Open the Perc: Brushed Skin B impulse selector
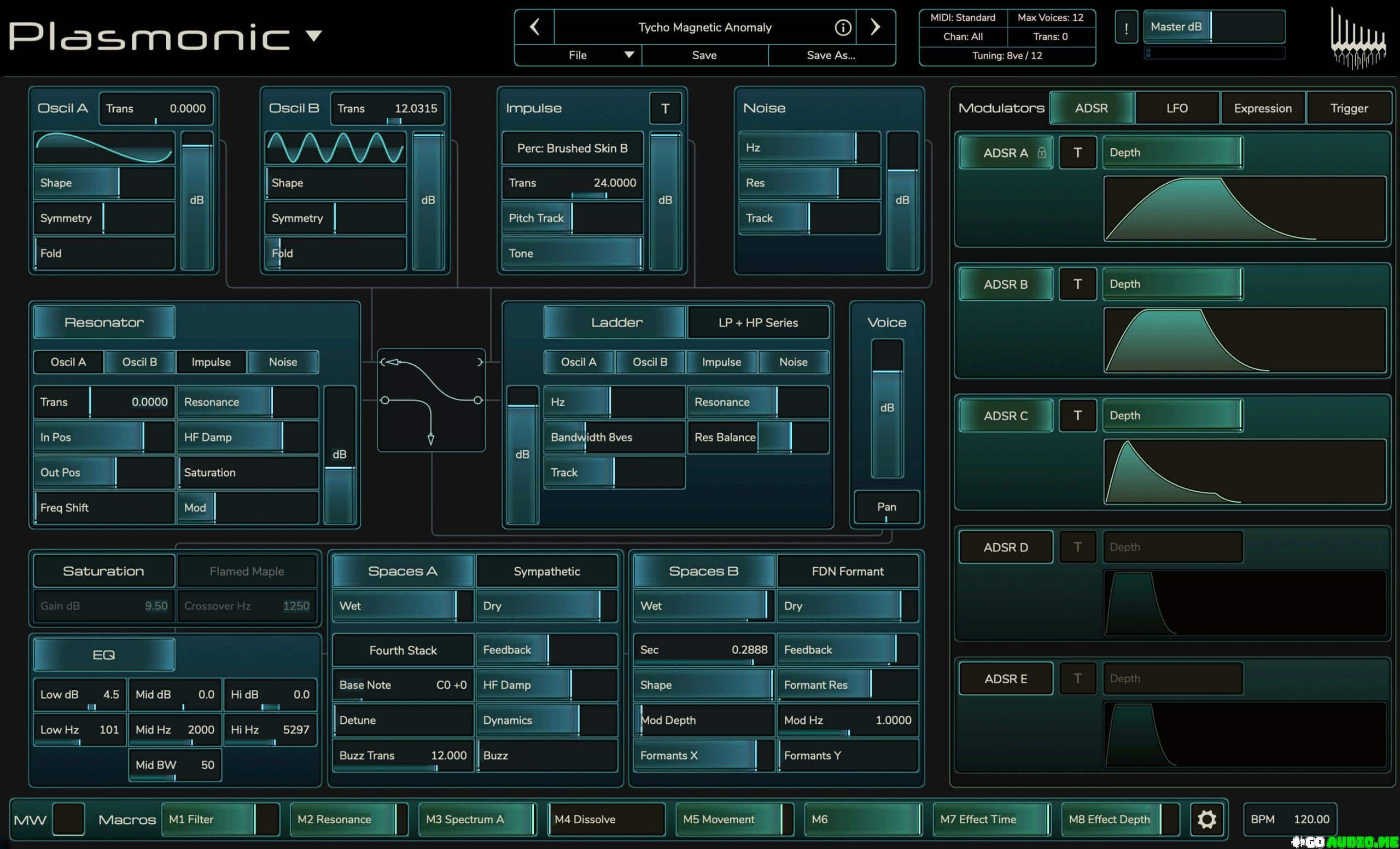Viewport: 1400px width, 849px height. pos(572,148)
